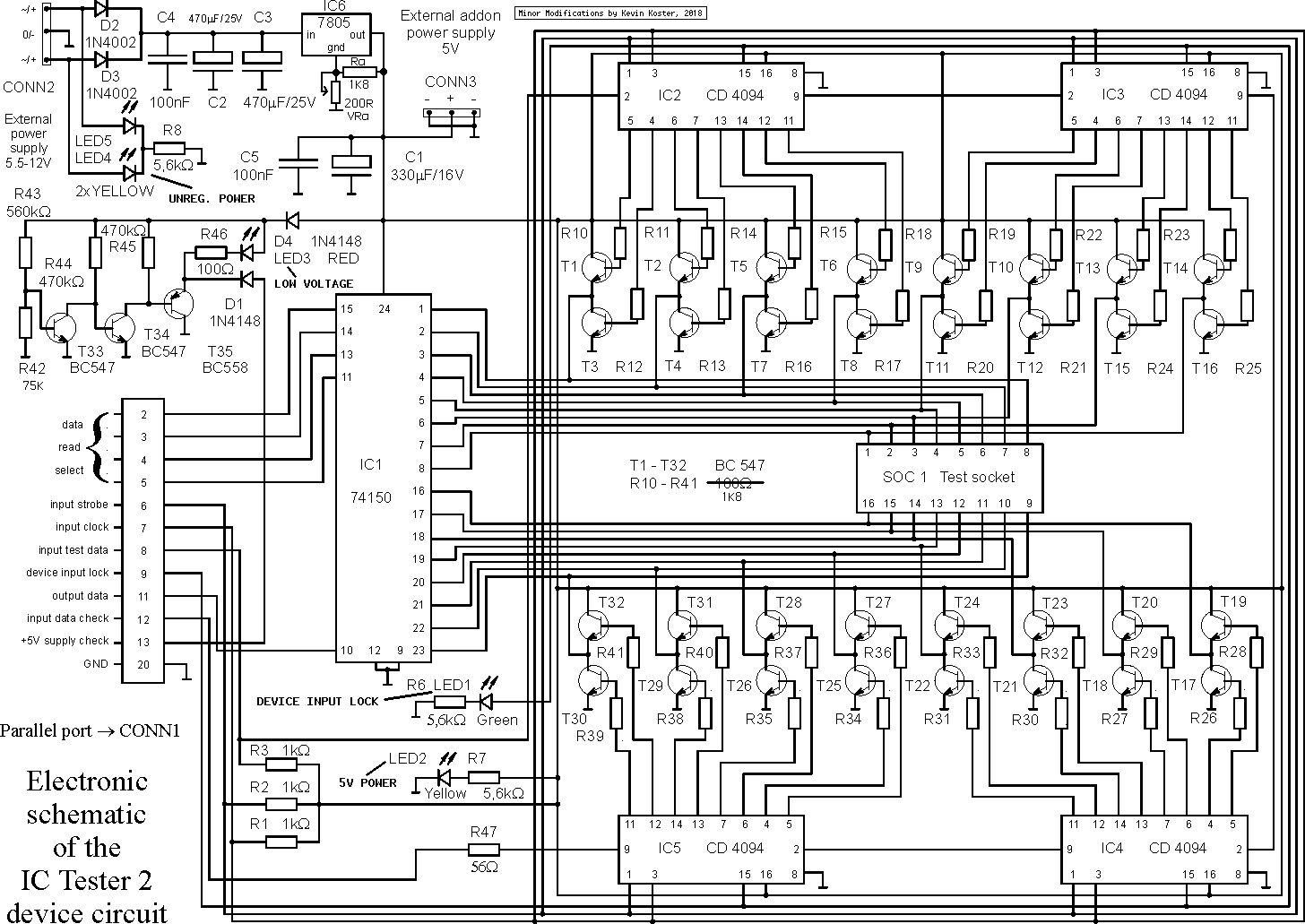Click the LED2 label

[x=408, y=758]
